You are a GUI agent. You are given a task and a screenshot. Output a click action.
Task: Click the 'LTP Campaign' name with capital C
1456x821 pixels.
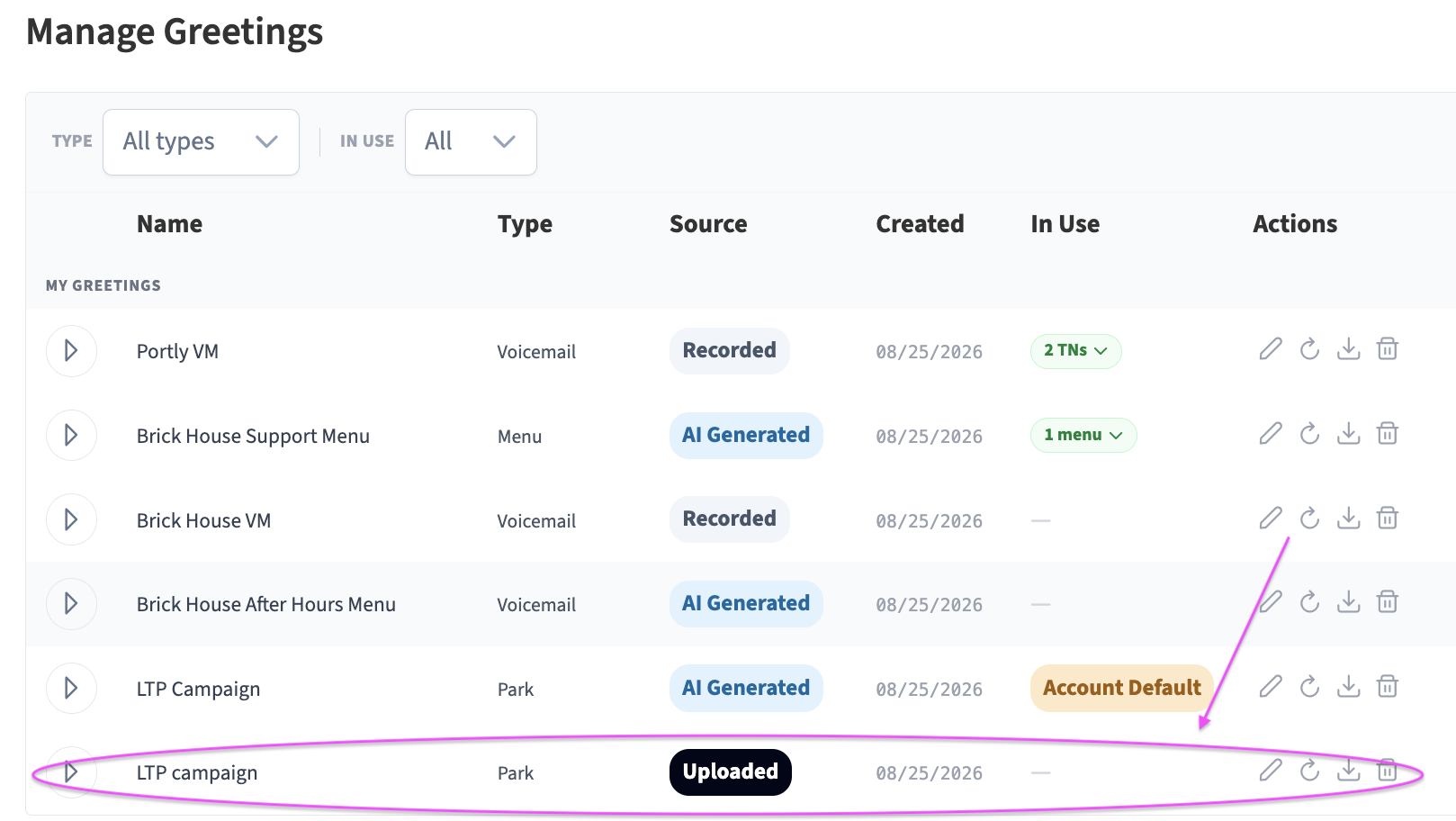tap(198, 690)
